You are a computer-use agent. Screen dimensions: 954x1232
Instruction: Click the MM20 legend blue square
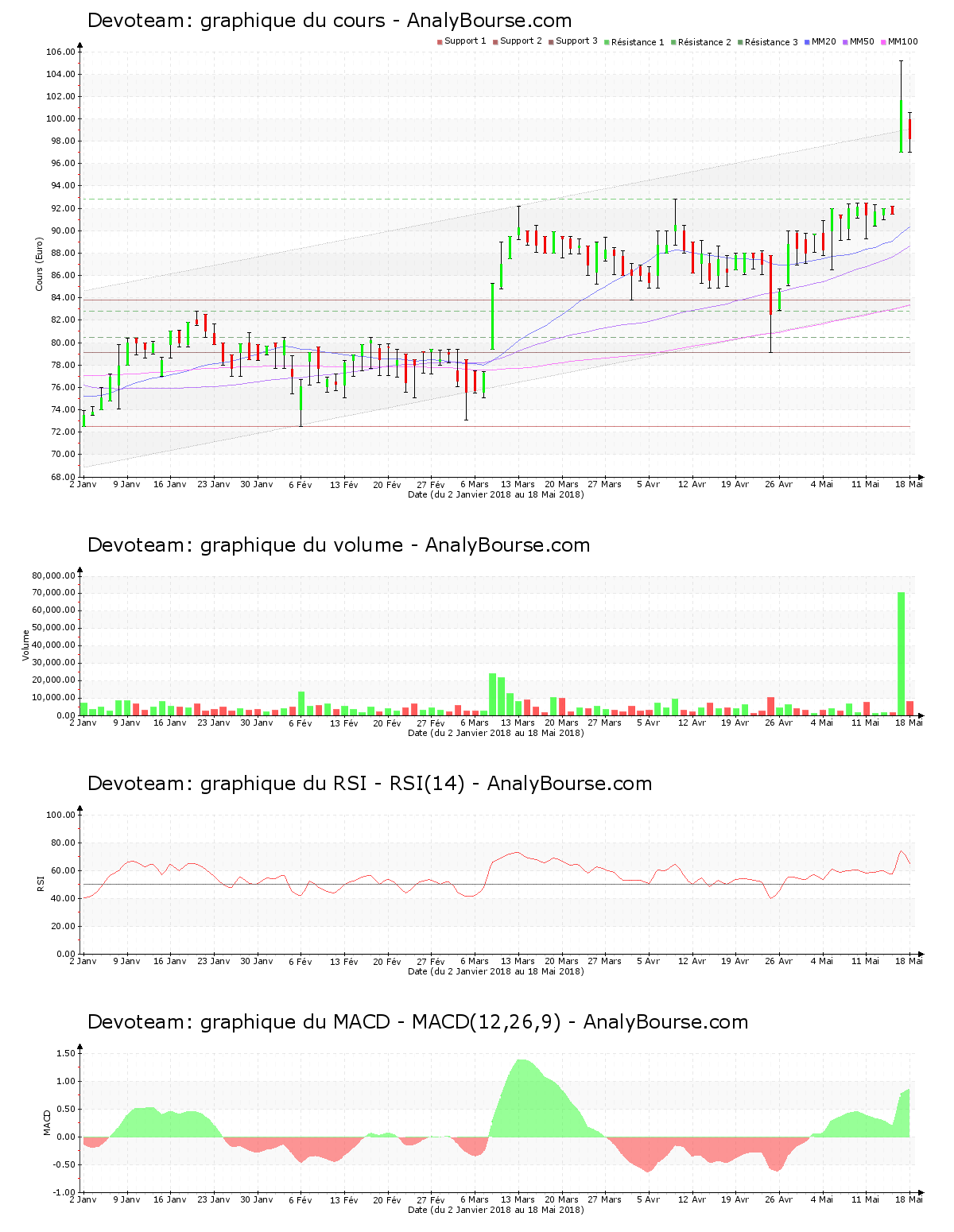(x=807, y=41)
